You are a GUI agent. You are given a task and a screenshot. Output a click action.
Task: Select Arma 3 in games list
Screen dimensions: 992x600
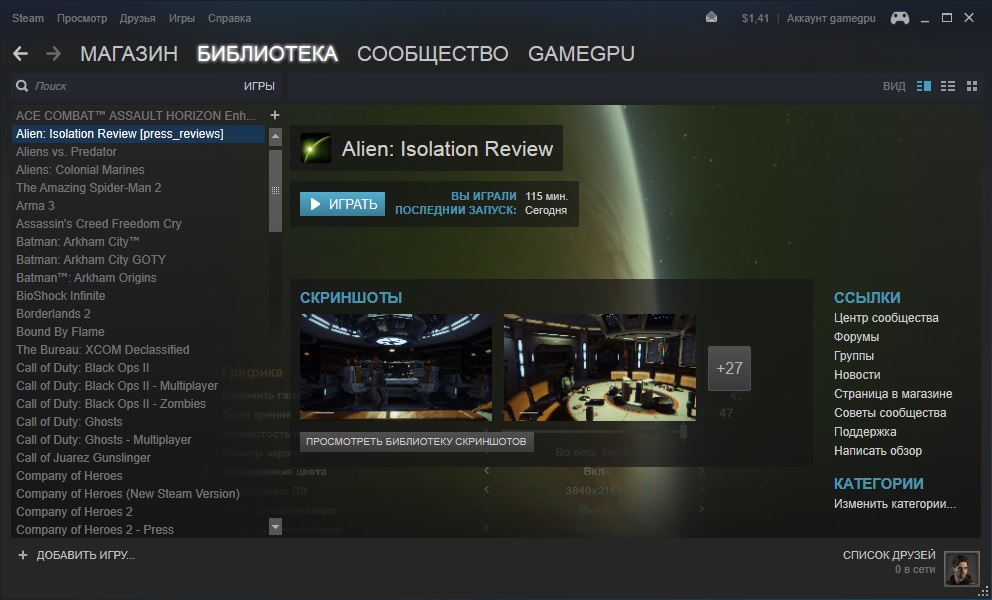pyautogui.click(x=35, y=206)
